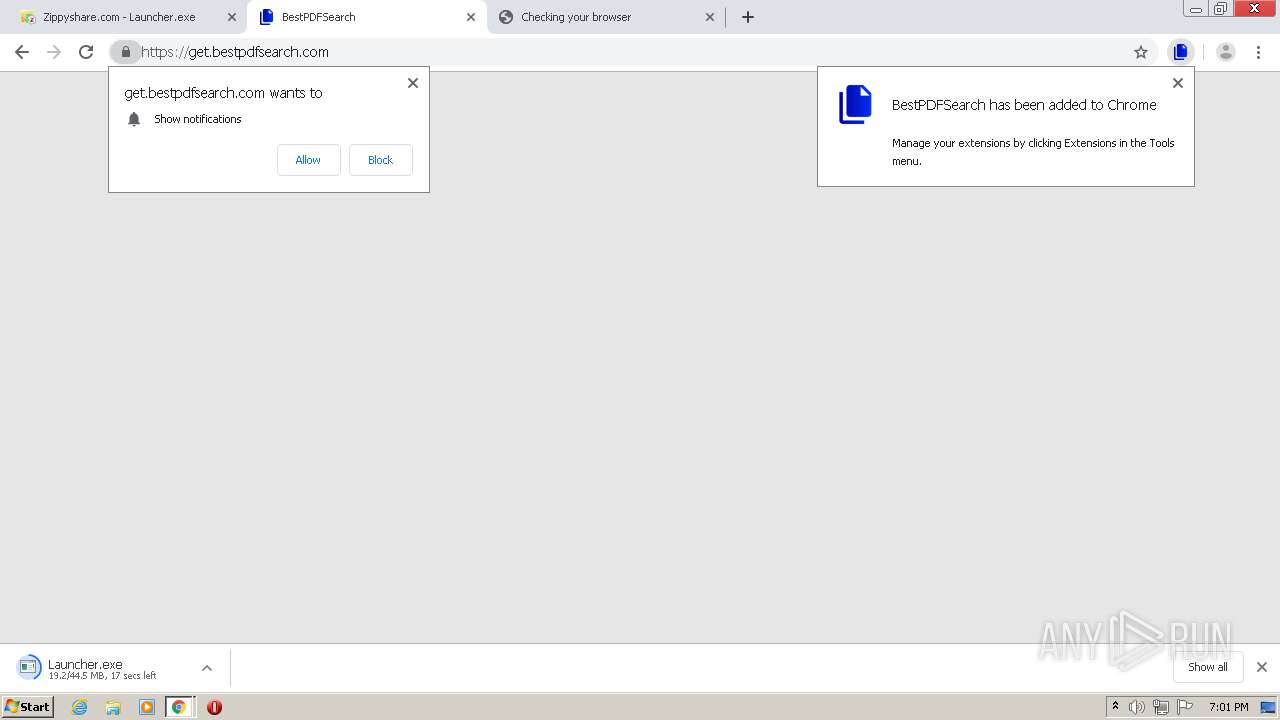The width and height of the screenshot is (1280, 720).
Task: Reload the current page
Action: 86,52
